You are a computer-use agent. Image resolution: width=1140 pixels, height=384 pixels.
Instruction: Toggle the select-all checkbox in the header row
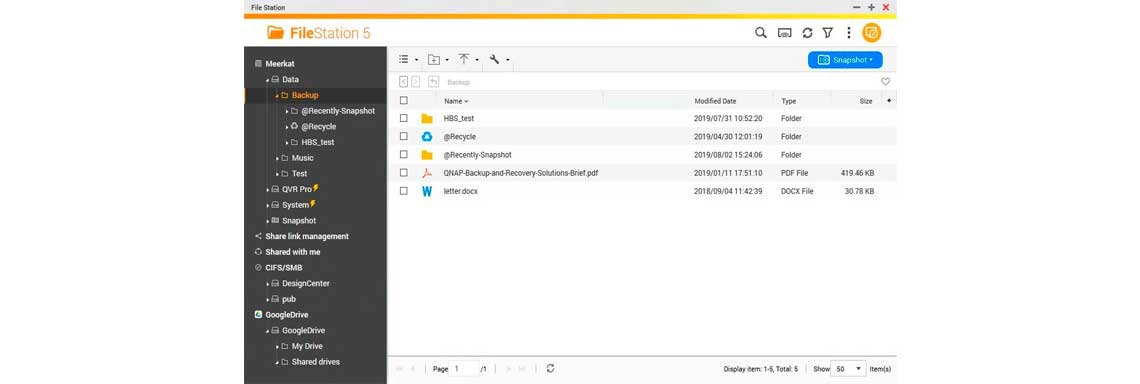[x=404, y=101]
